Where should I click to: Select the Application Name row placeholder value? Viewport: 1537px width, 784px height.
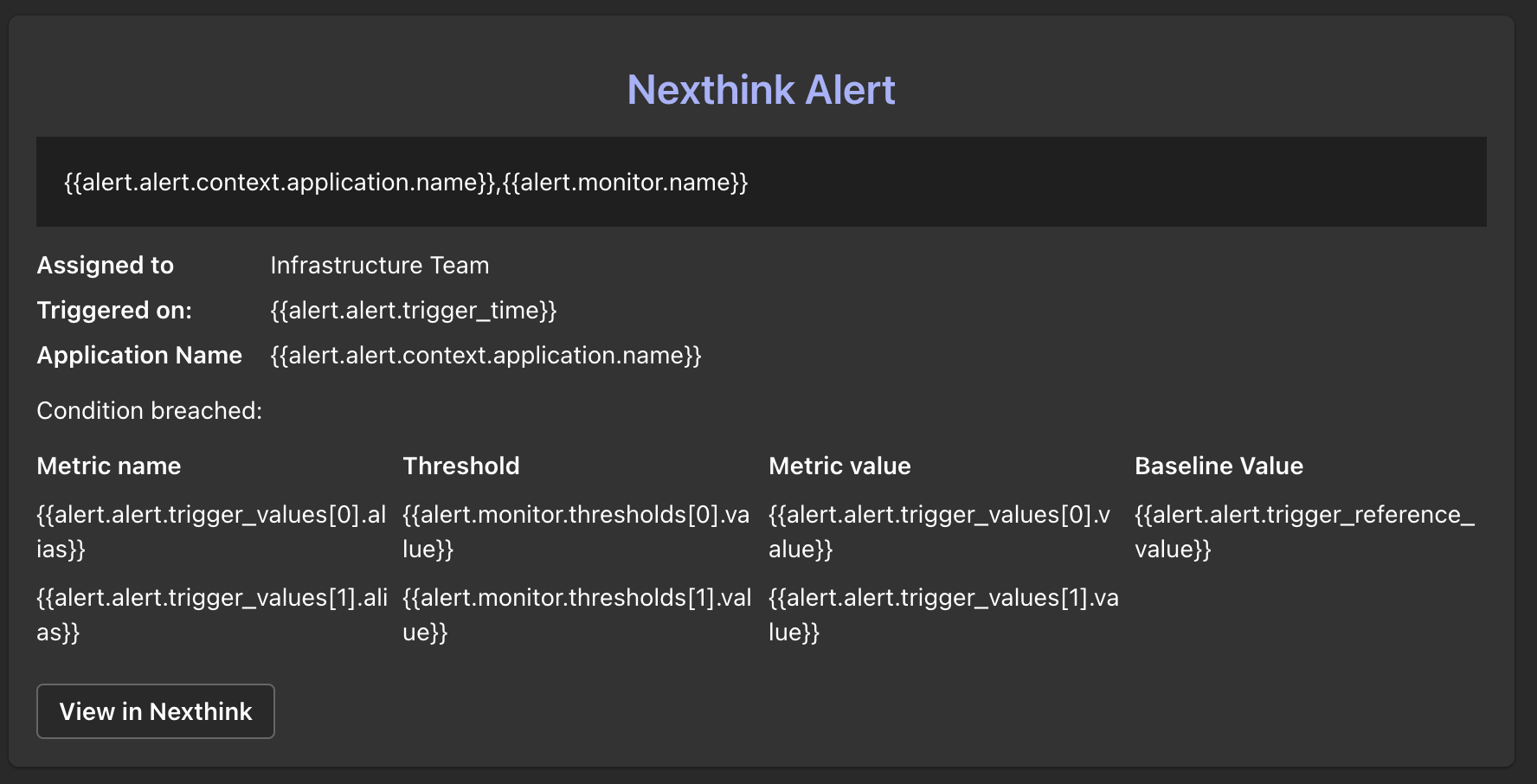click(x=486, y=355)
